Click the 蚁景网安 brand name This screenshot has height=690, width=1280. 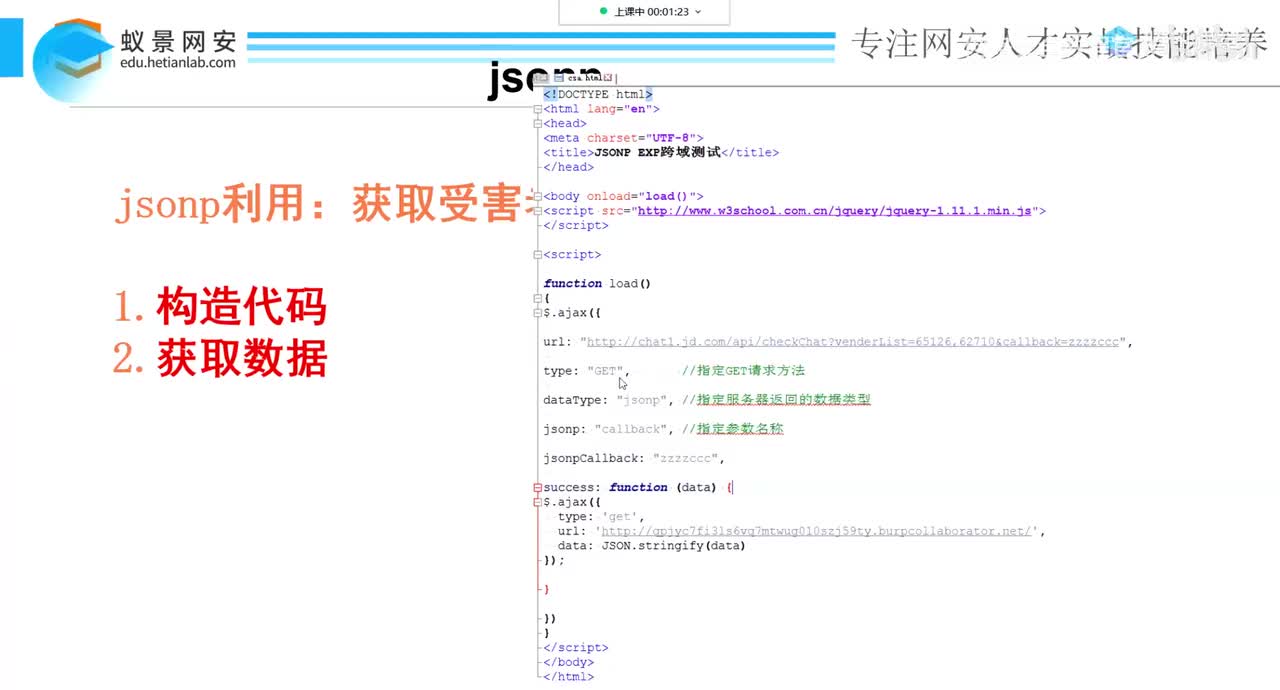178,40
